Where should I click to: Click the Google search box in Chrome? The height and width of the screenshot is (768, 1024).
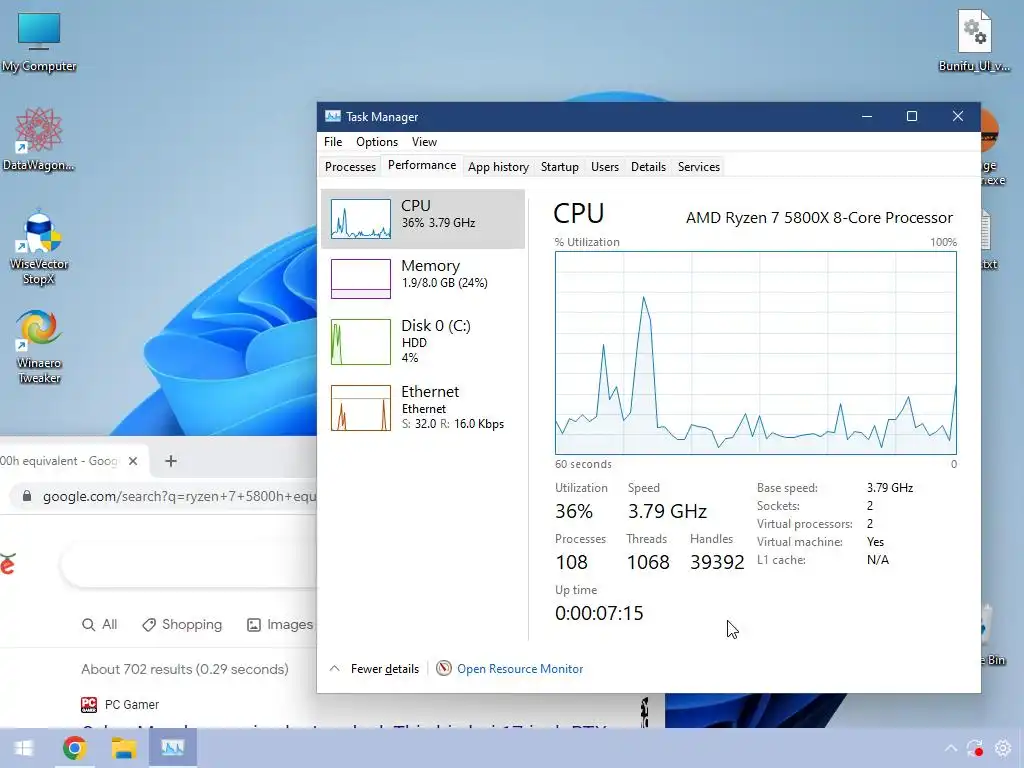click(189, 564)
